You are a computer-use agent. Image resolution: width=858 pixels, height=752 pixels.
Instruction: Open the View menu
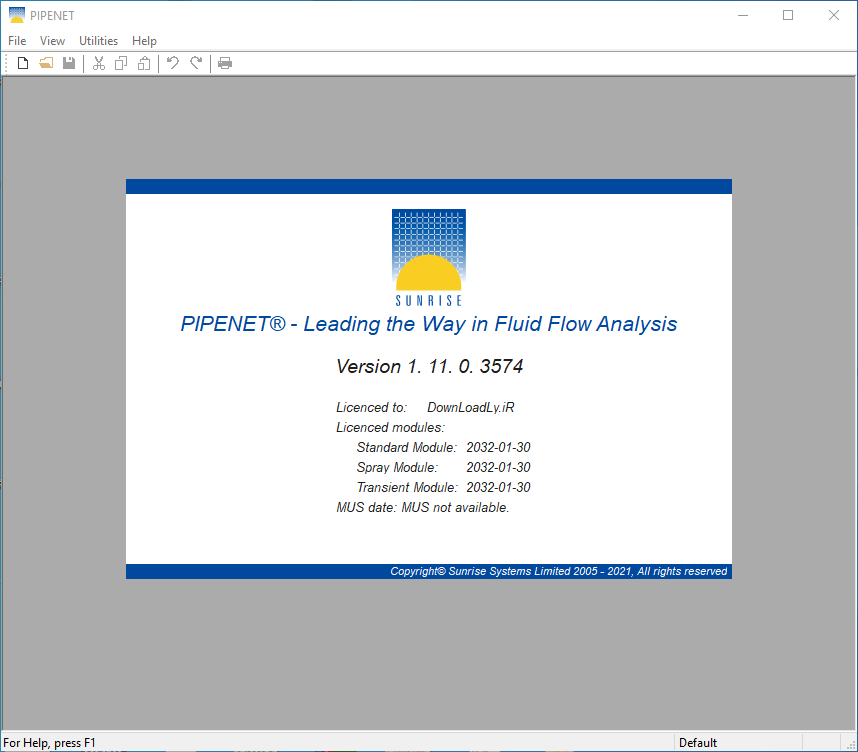click(52, 41)
